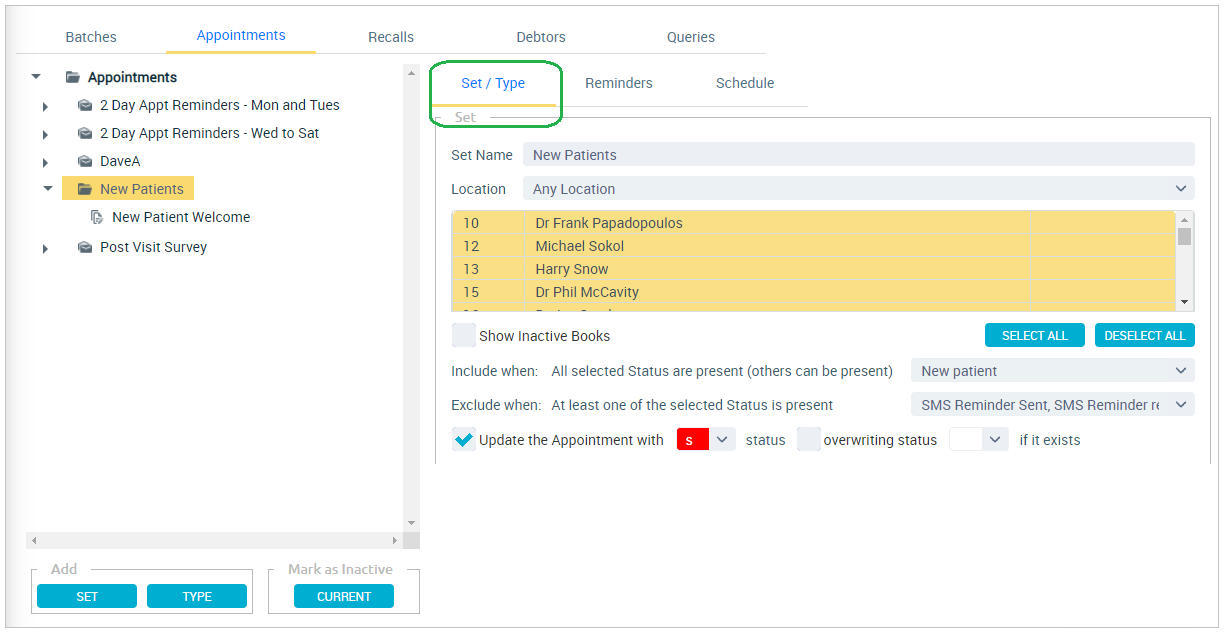The image size is (1224, 633).
Task: Open the Location dropdown showing Any Location
Action: (858, 189)
